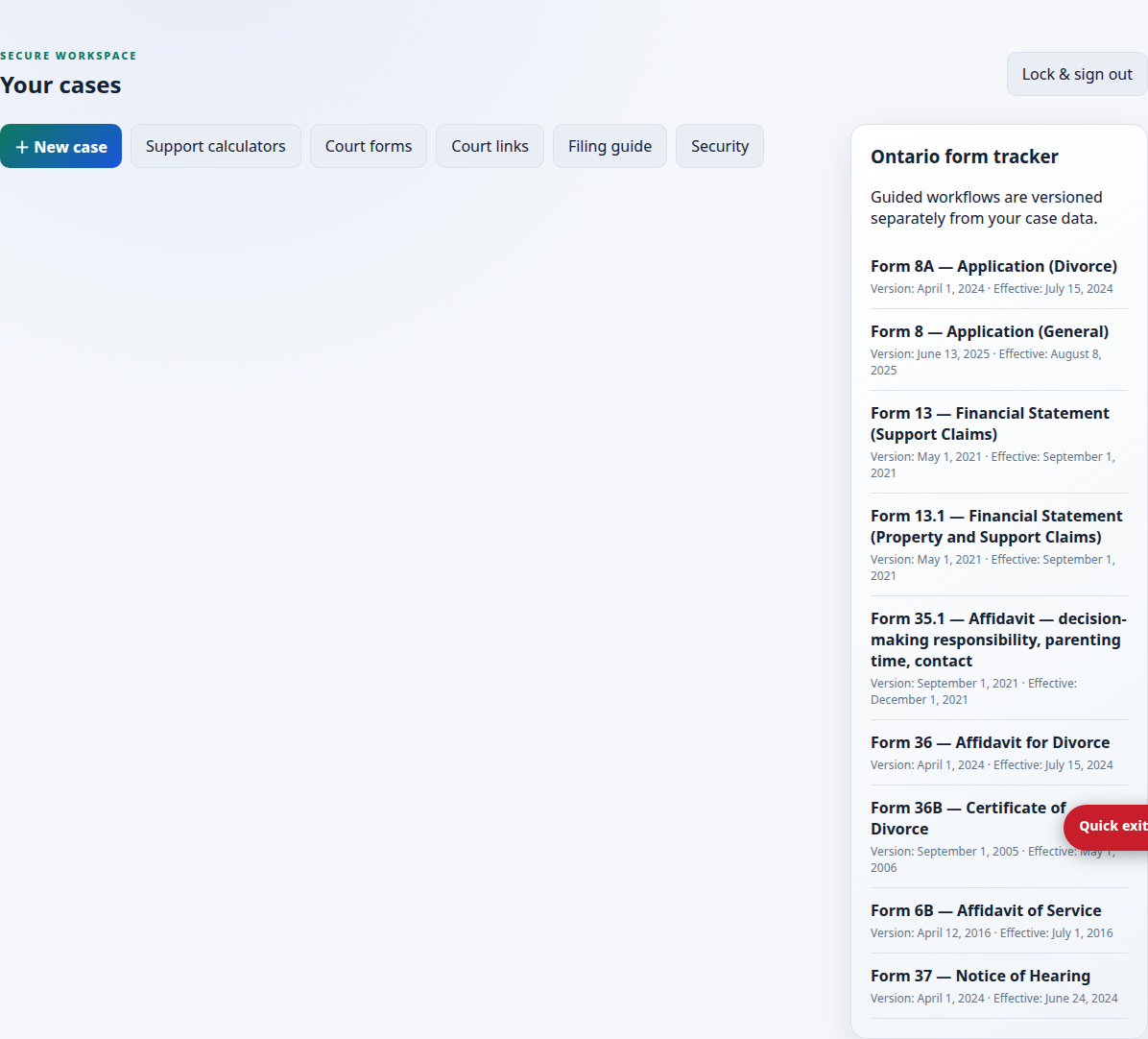Create a new case with + New case
Viewport: 1148px width, 1039px height.
60,147
